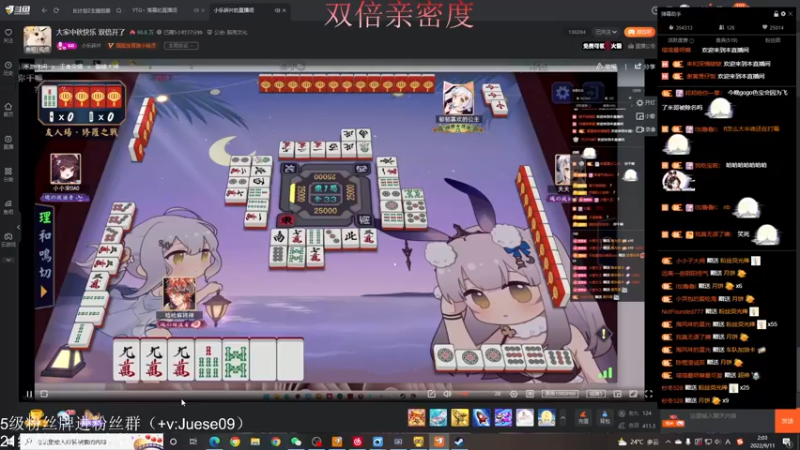Click the Windows taskbar search box
800x450 pixels.
click(92, 442)
